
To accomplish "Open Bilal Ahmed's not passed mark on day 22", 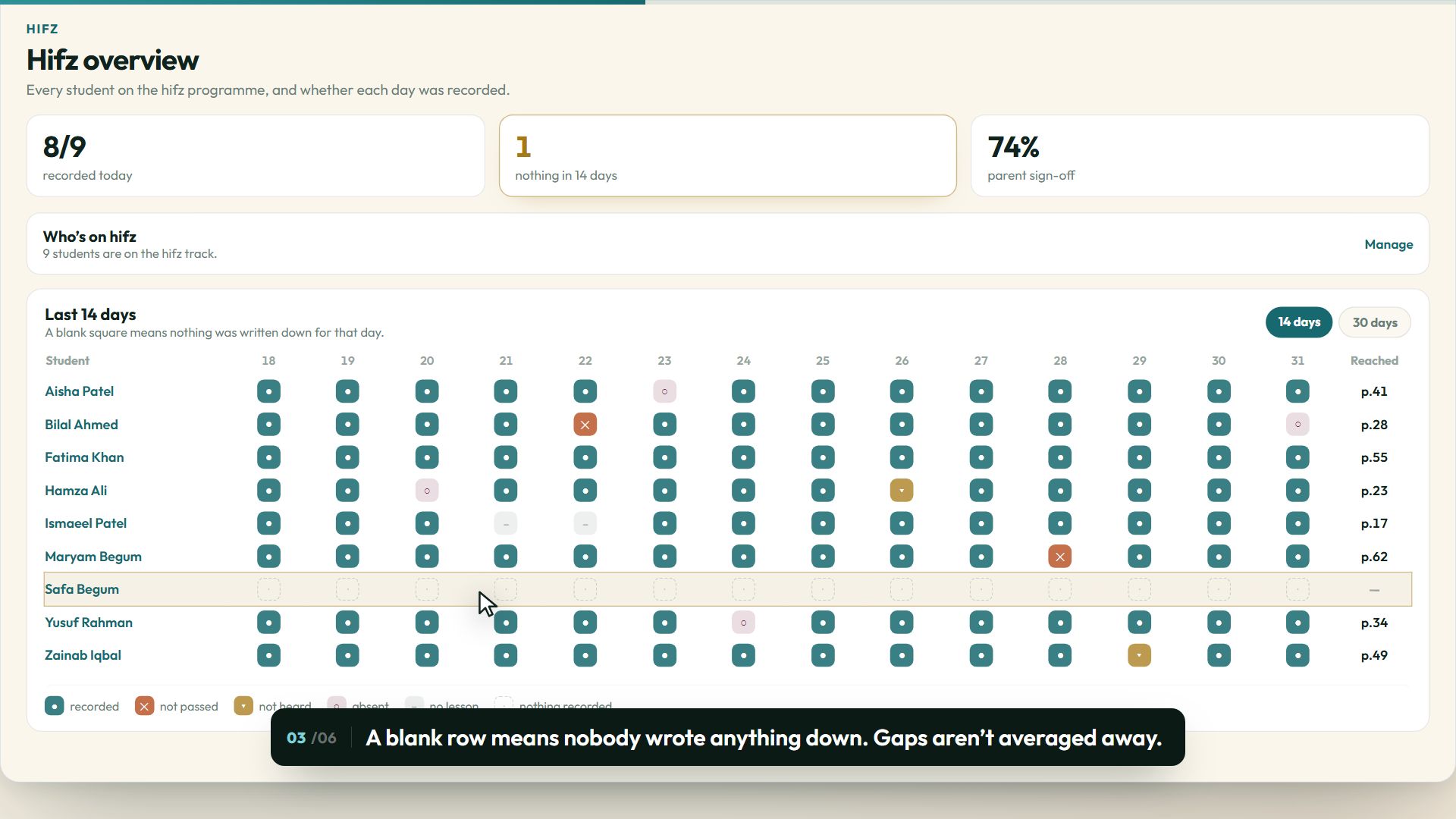I will pyautogui.click(x=585, y=425).
